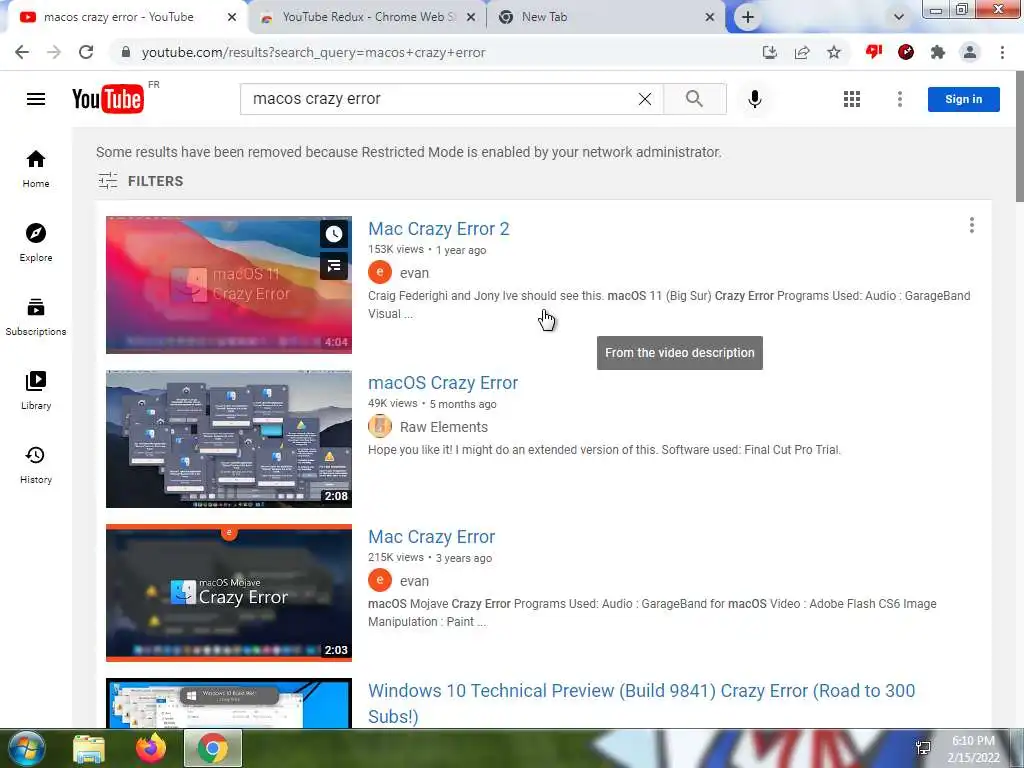Reload the page with the refresh icon
The height and width of the screenshot is (768, 1024).
[x=86, y=52]
